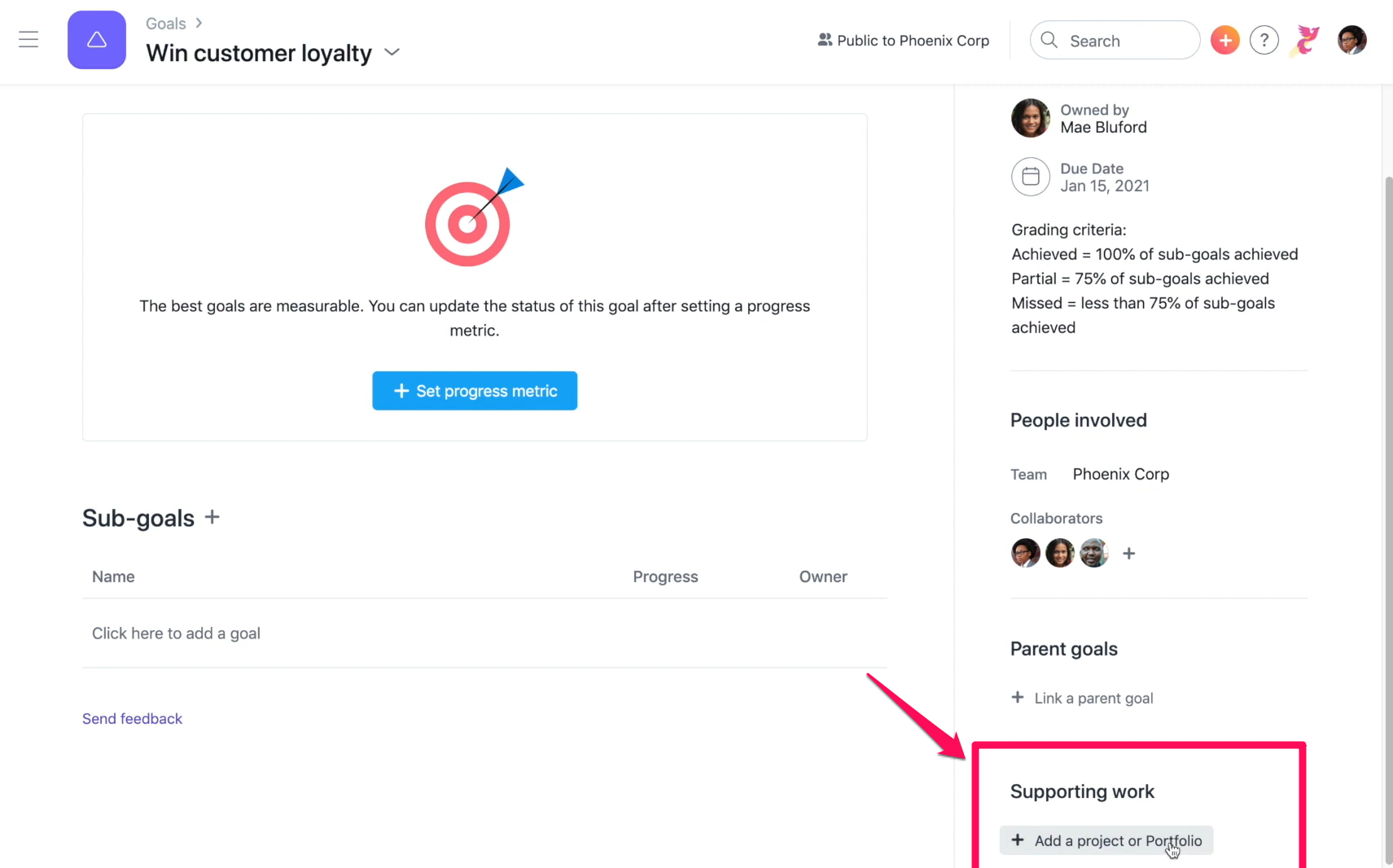The image size is (1393, 868).
Task: Click here to add a goal row
Action: [484, 633]
